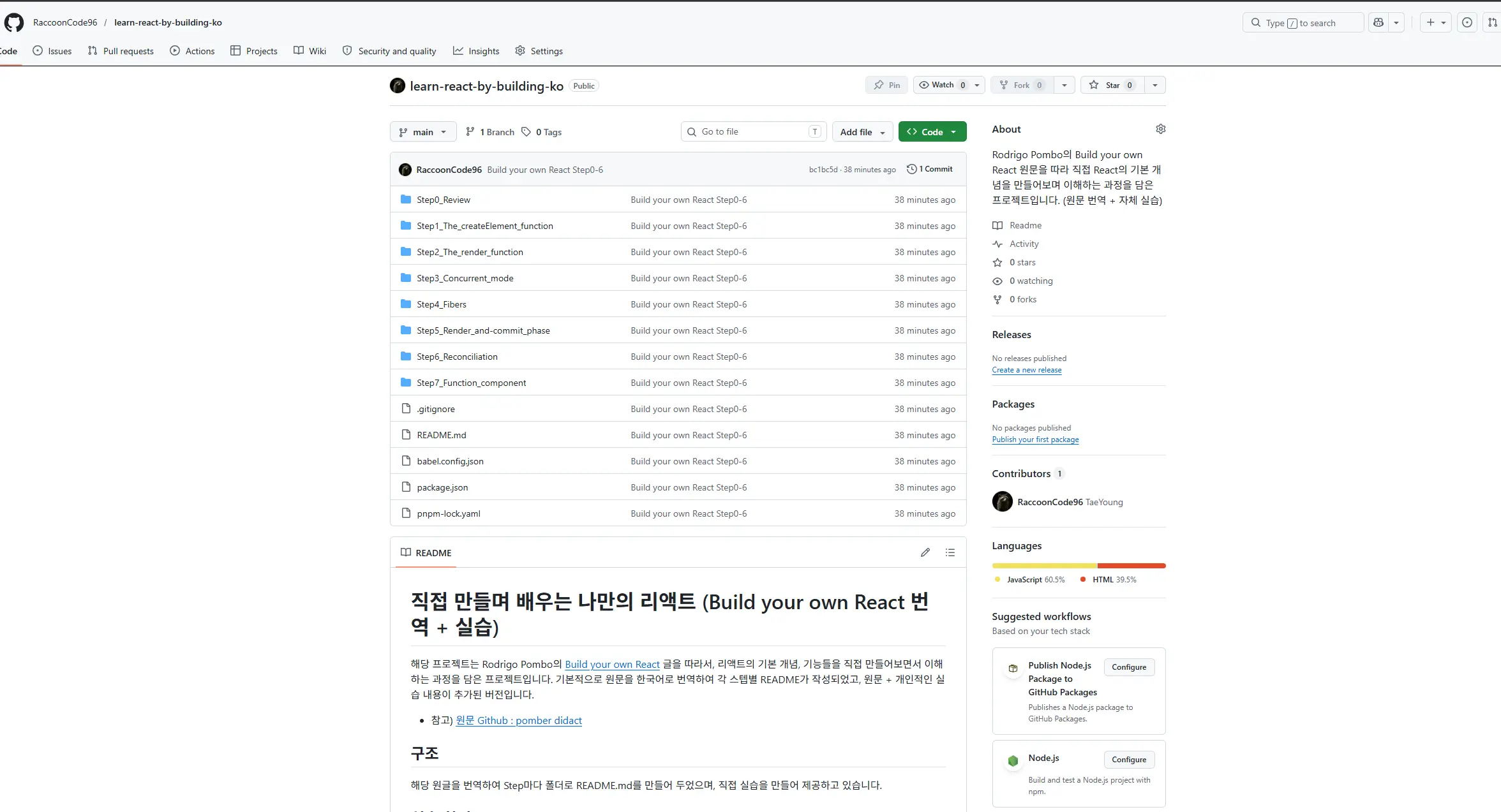Open the issues inbox icon in header
The image size is (1501, 812).
pyautogui.click(x=1467, y=22)
